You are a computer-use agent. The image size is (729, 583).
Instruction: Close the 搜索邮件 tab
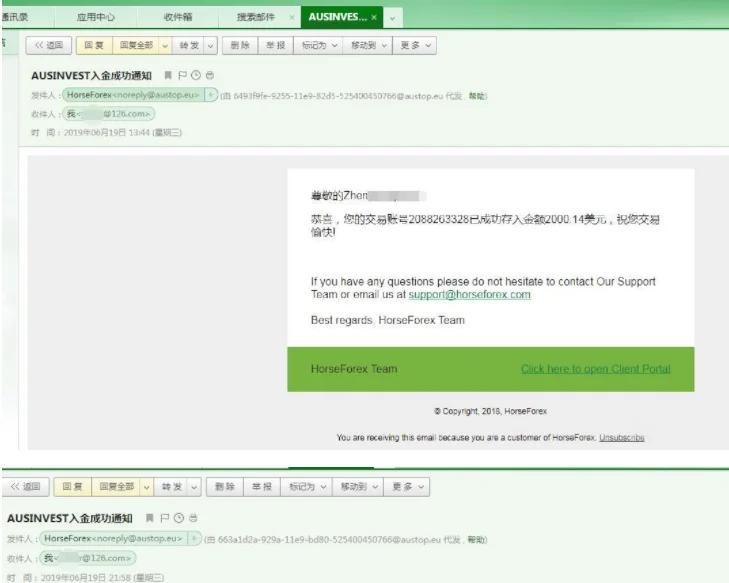point(291,18)
